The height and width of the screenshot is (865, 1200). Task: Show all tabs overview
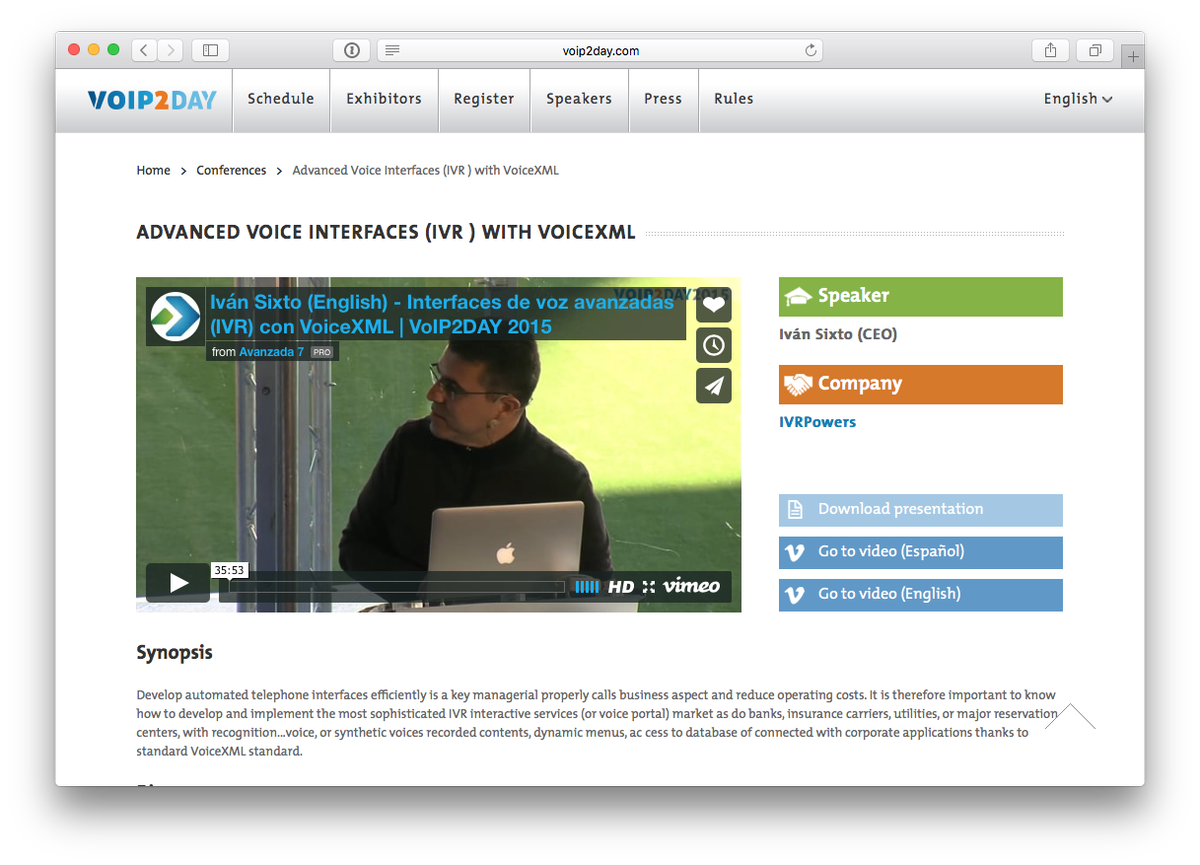pos(1095,49)
